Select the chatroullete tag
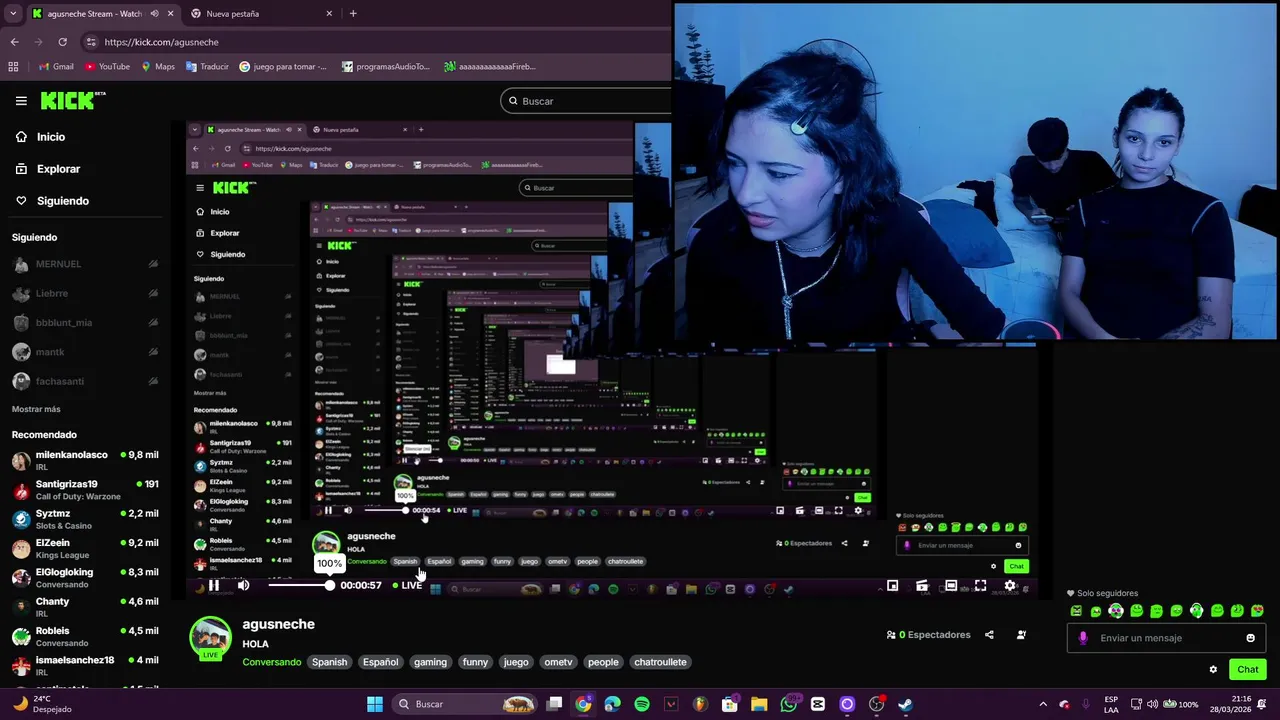The height and width of the screenshot is (720, 1280). pos(660,662)
